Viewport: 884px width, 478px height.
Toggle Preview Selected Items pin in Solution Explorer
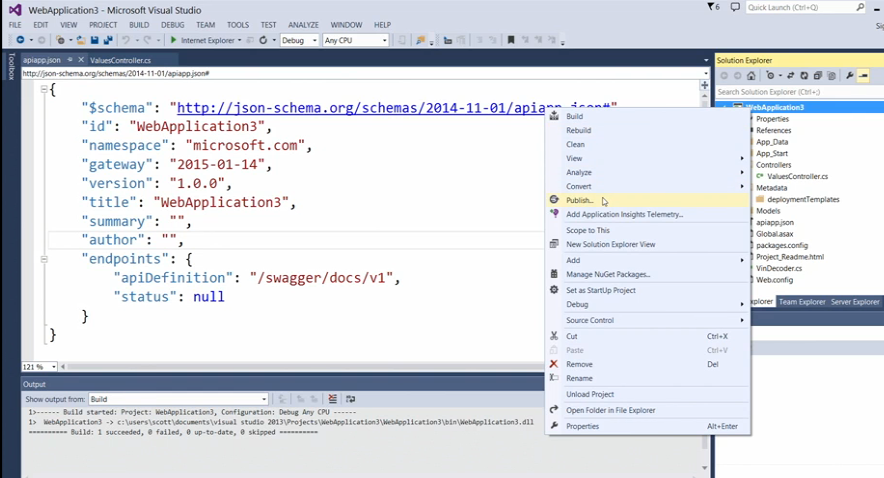pyautogui.click(x=863, y=75)
